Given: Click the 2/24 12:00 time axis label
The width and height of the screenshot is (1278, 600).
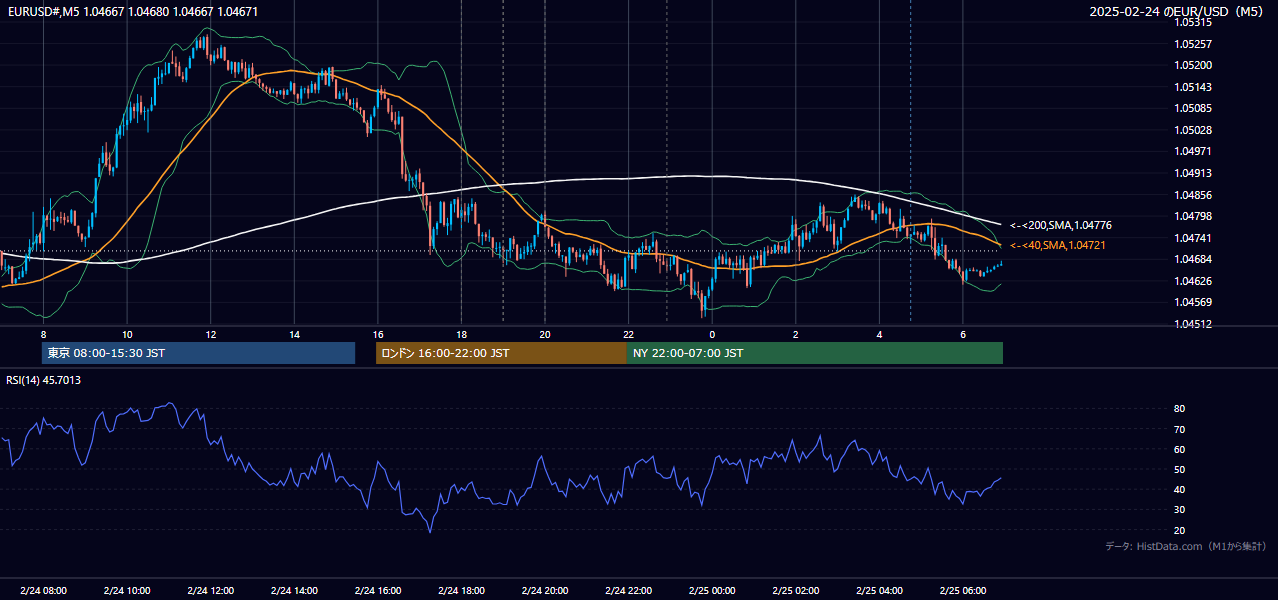Looking at the screenshot, I should (x=210, y=590).
